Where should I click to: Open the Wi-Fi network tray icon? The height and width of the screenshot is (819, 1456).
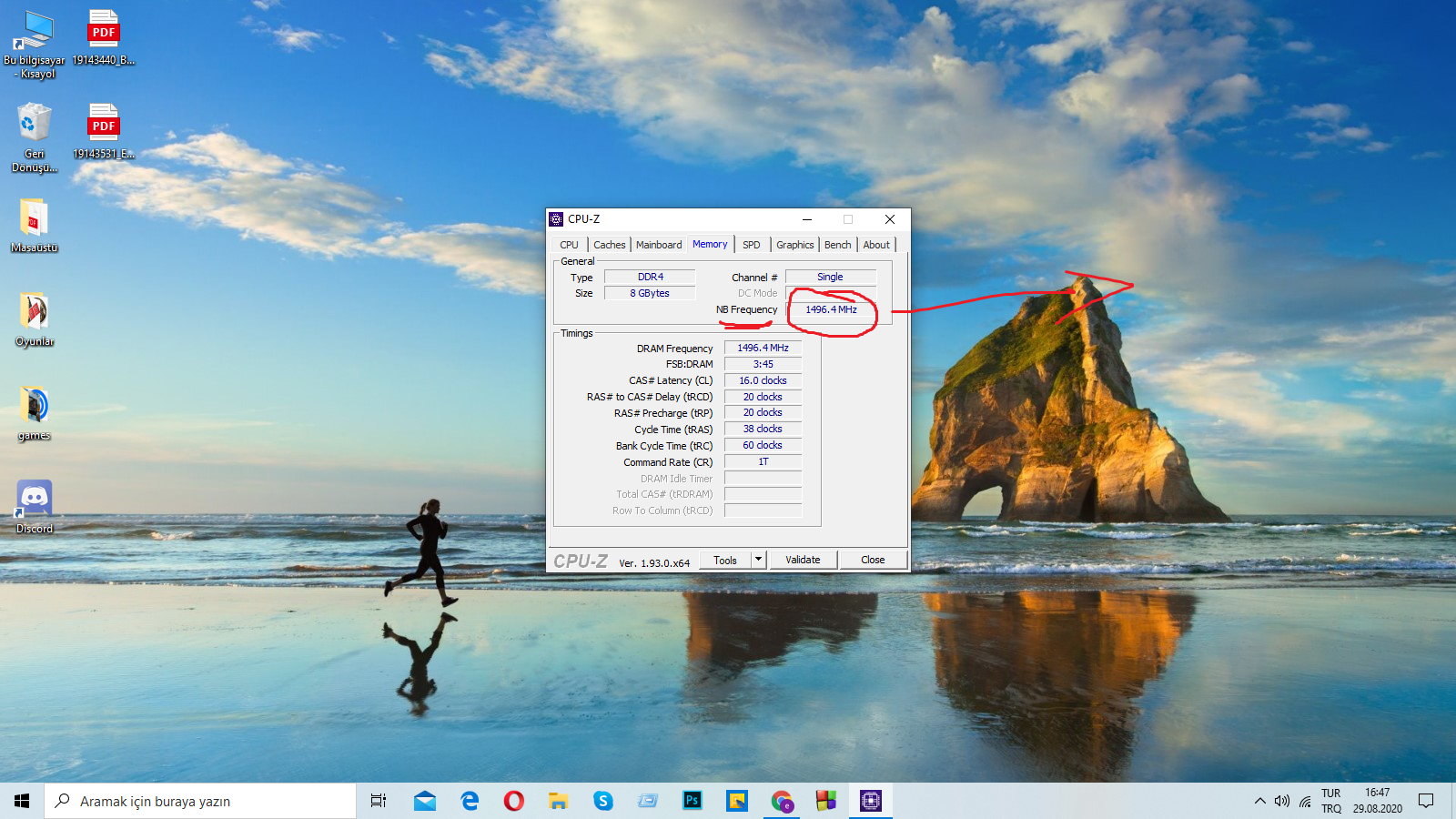[1306, 801]
